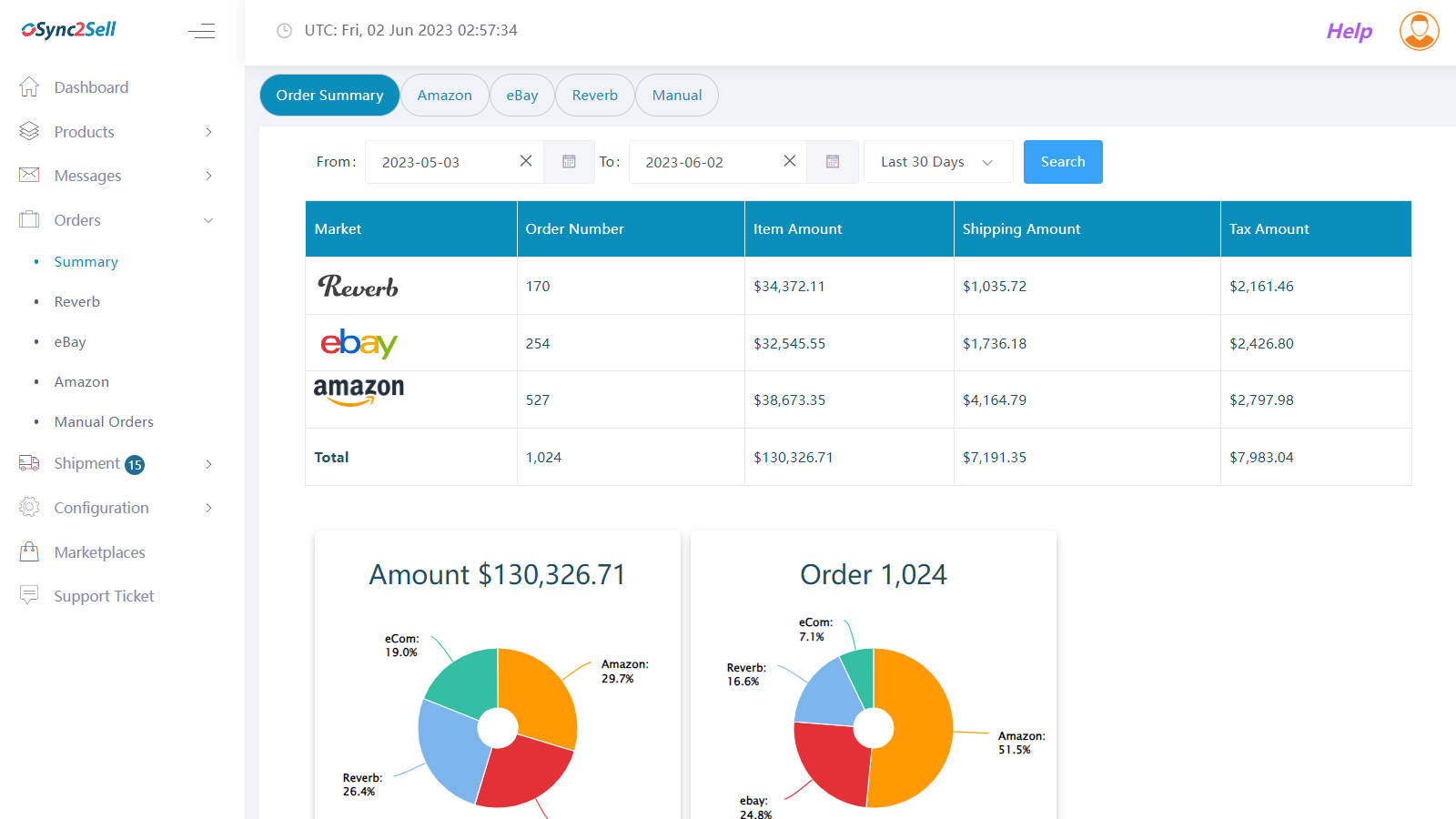Open the From date calendar picker
This screenshot has height=819, width=1456.
(x=569, y=162)
